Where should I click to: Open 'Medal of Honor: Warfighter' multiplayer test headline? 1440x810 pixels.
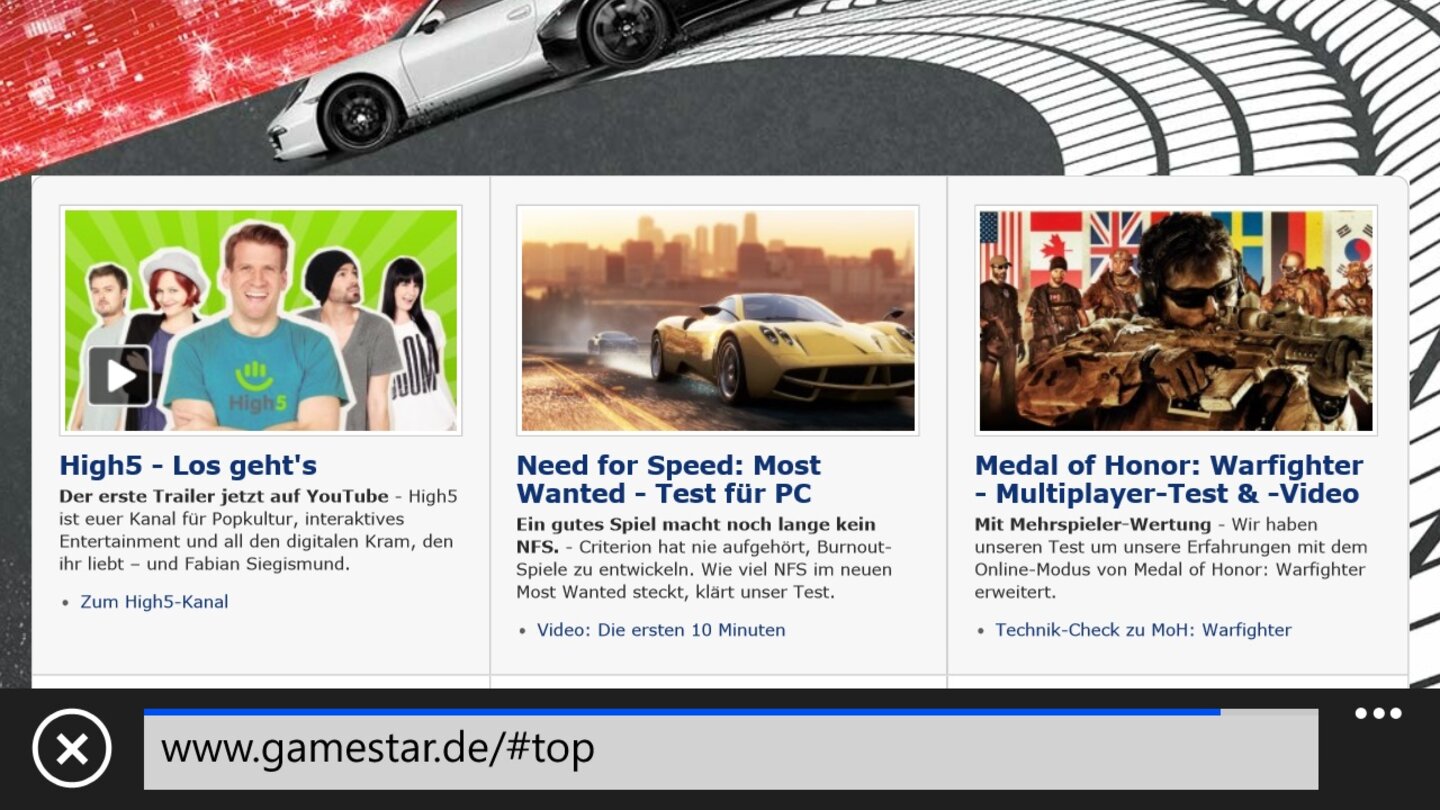pos(1169,479)
